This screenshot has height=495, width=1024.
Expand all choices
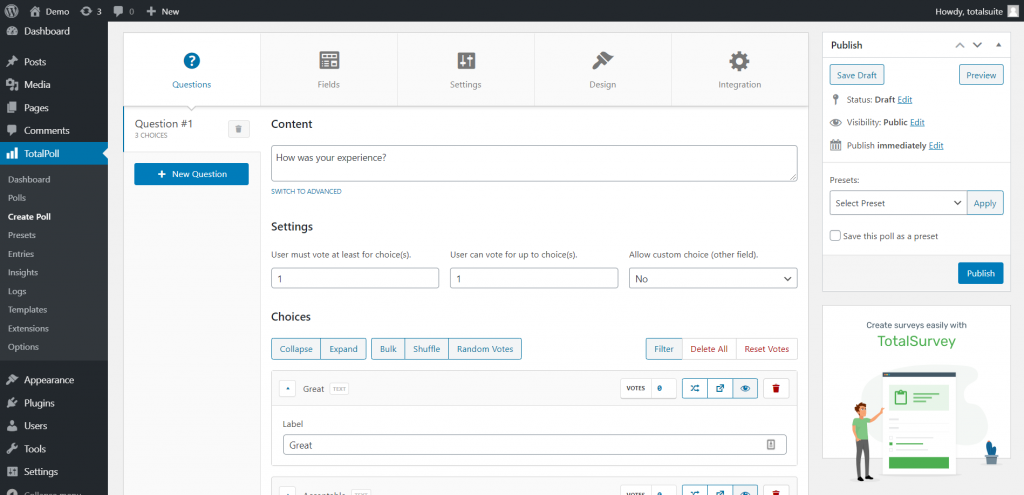(343, 349)
